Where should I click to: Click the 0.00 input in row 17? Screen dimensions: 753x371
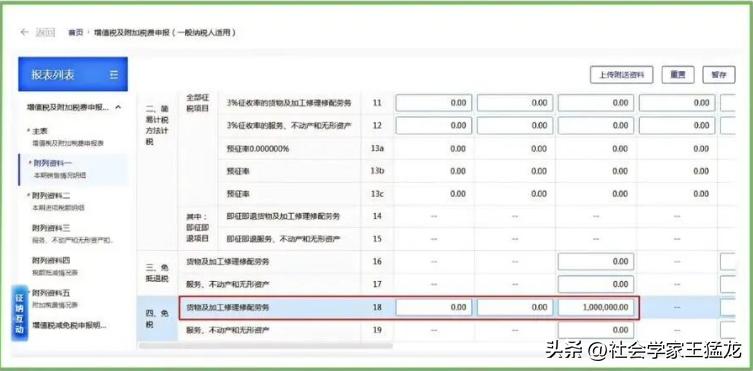pyautogui.click(x=596, y=284)
